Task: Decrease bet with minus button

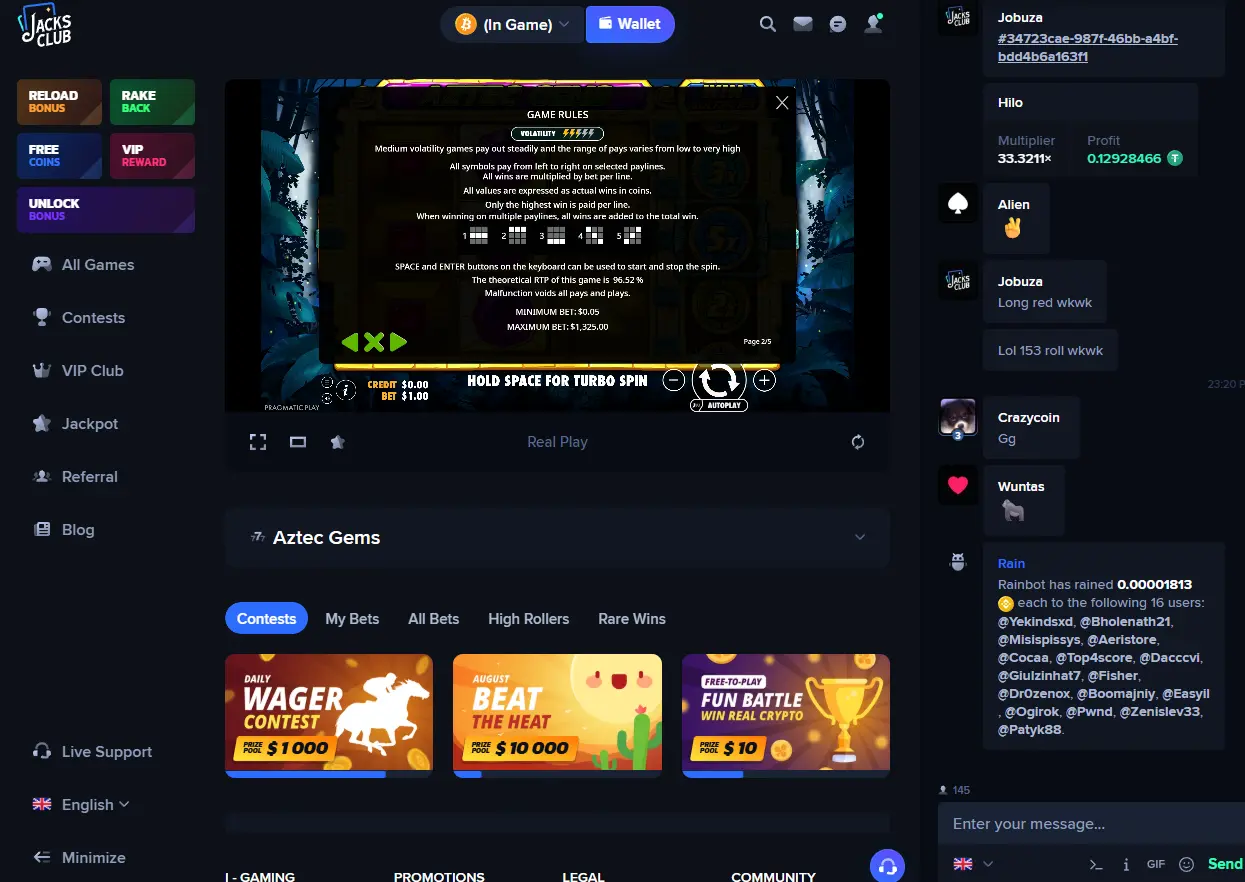Action: [x=674, y=380]
